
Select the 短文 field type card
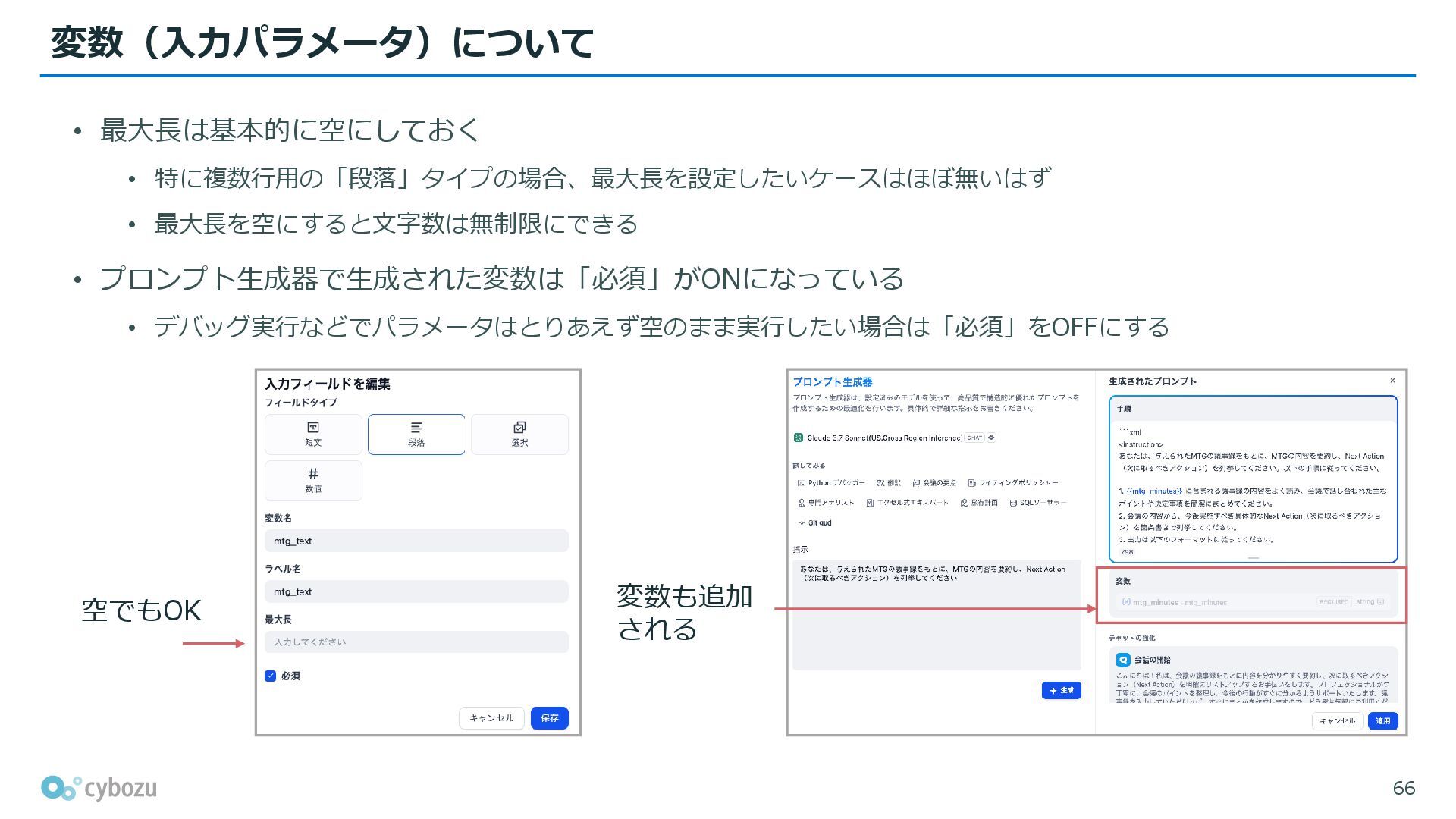313,435
